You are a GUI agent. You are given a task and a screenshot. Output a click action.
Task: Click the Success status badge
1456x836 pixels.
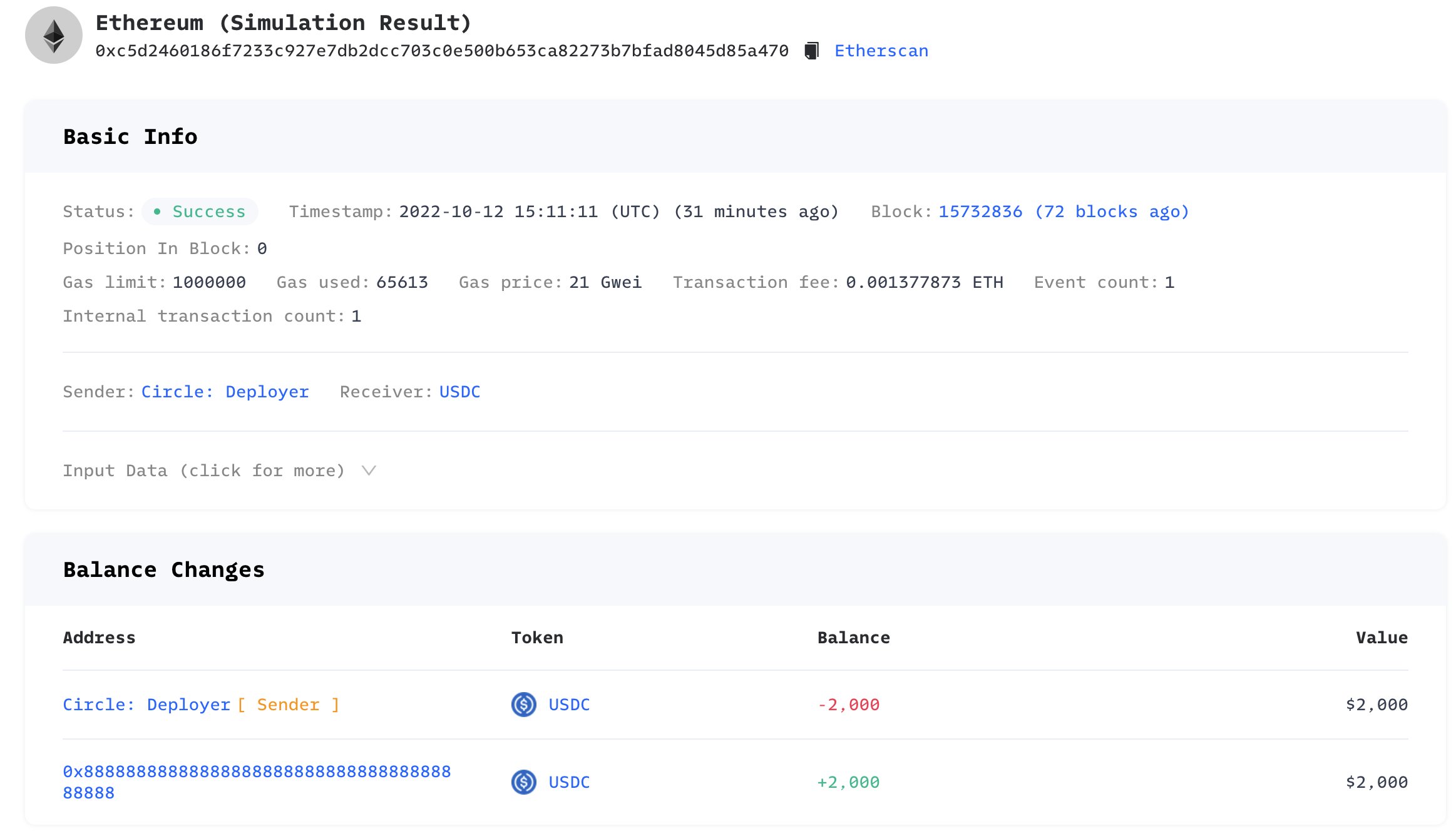coord(200,212)
